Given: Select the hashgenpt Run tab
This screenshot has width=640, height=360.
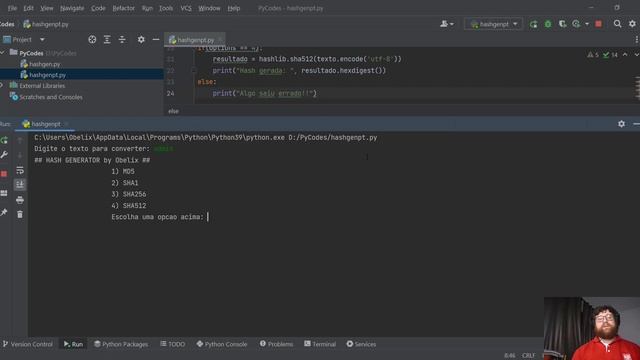Looking at the screenshot, I should click(44, 124).
